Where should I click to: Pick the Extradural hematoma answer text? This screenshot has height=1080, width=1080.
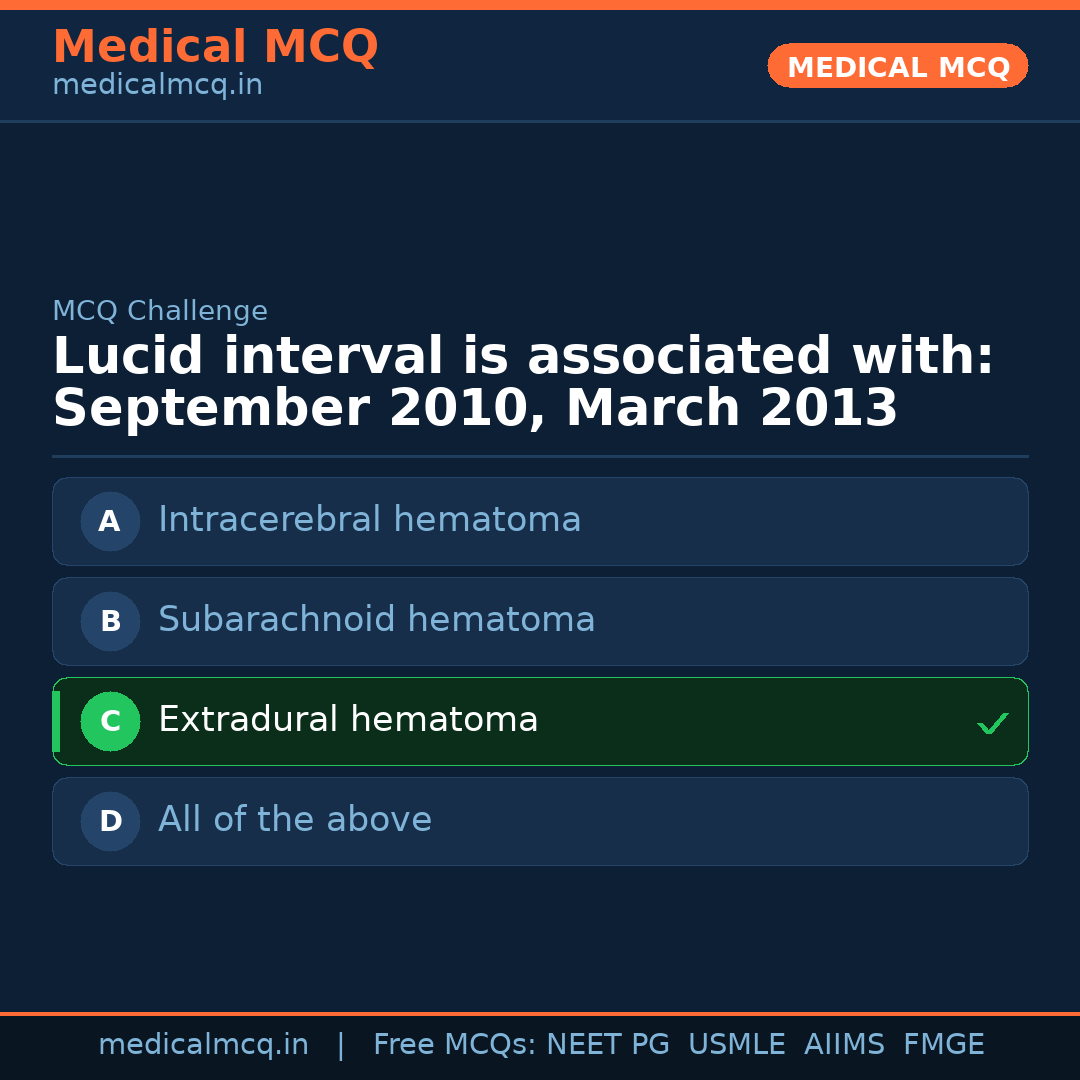[x=348, y=720]
